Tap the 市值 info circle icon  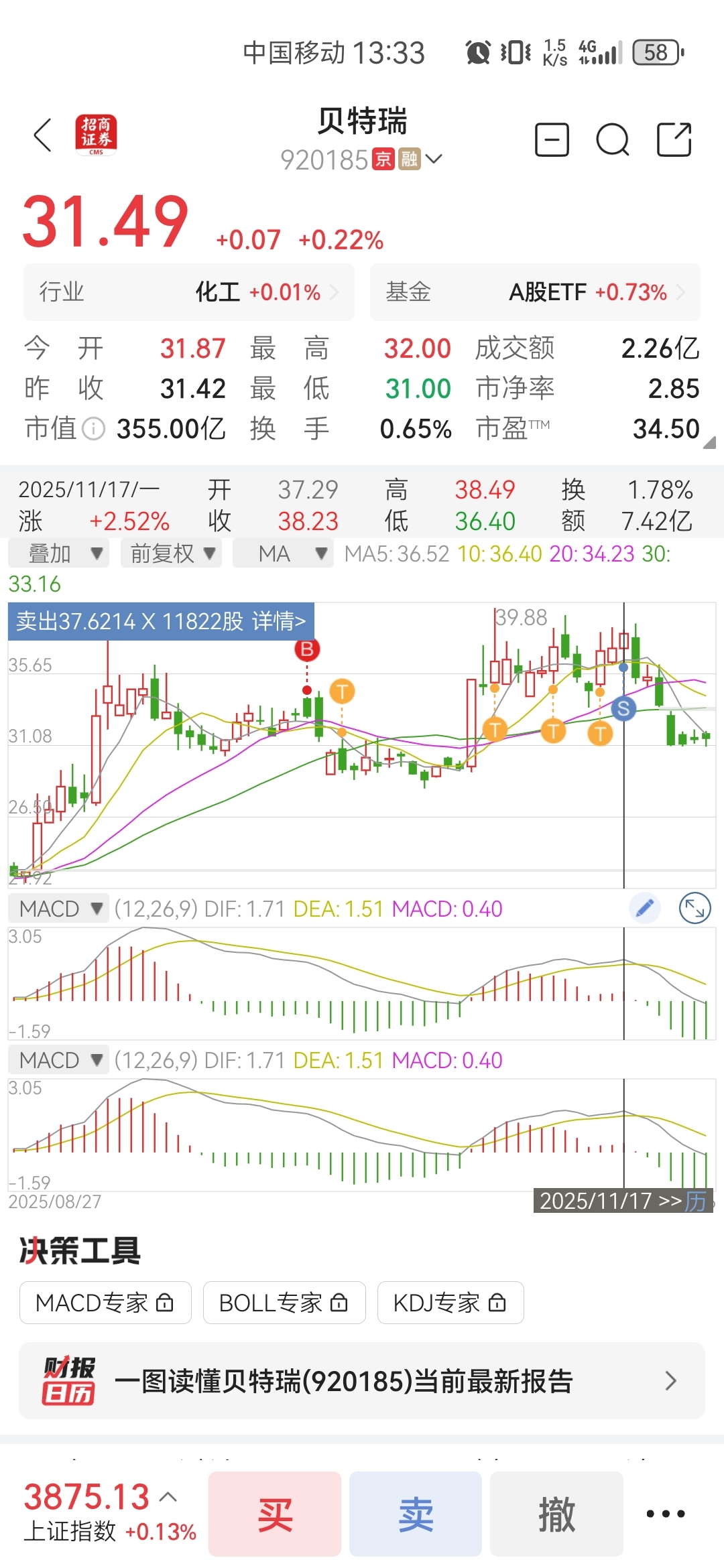click(93, 429)
